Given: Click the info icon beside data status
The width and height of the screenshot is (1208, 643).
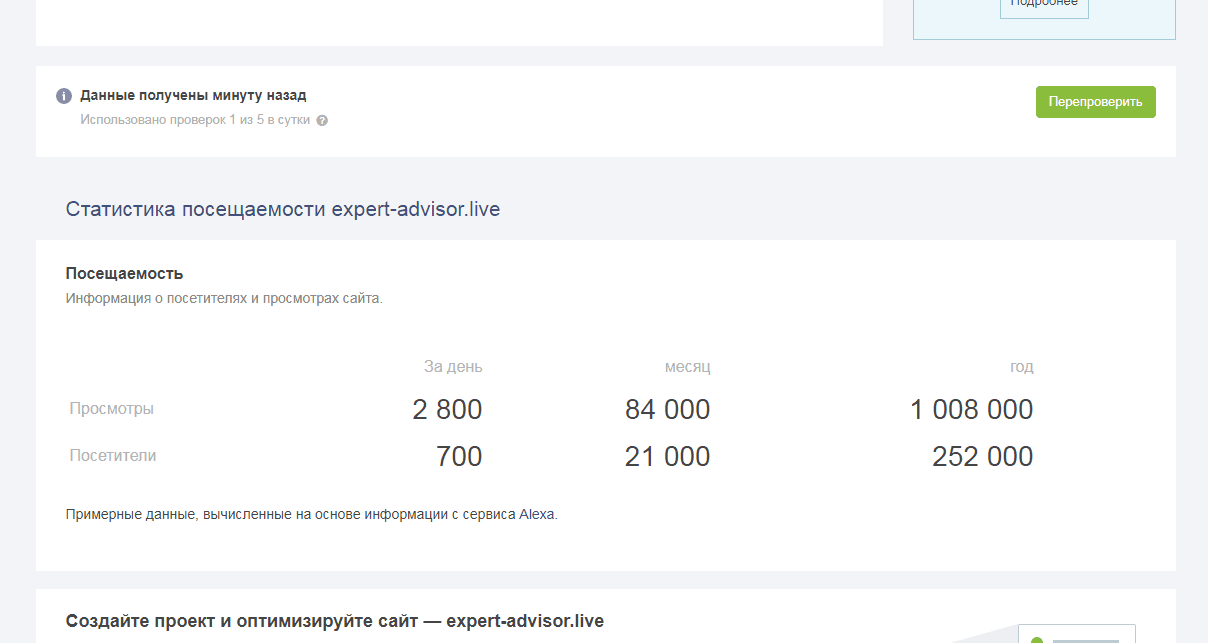Looking at the screenshot, I should [x=64, y=96].
